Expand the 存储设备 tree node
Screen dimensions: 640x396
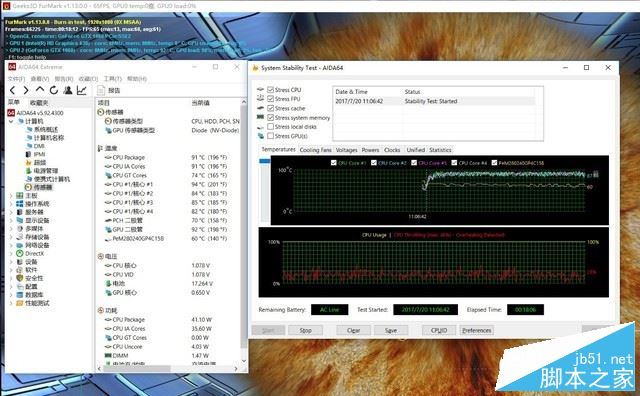click(x=11, y=237)
